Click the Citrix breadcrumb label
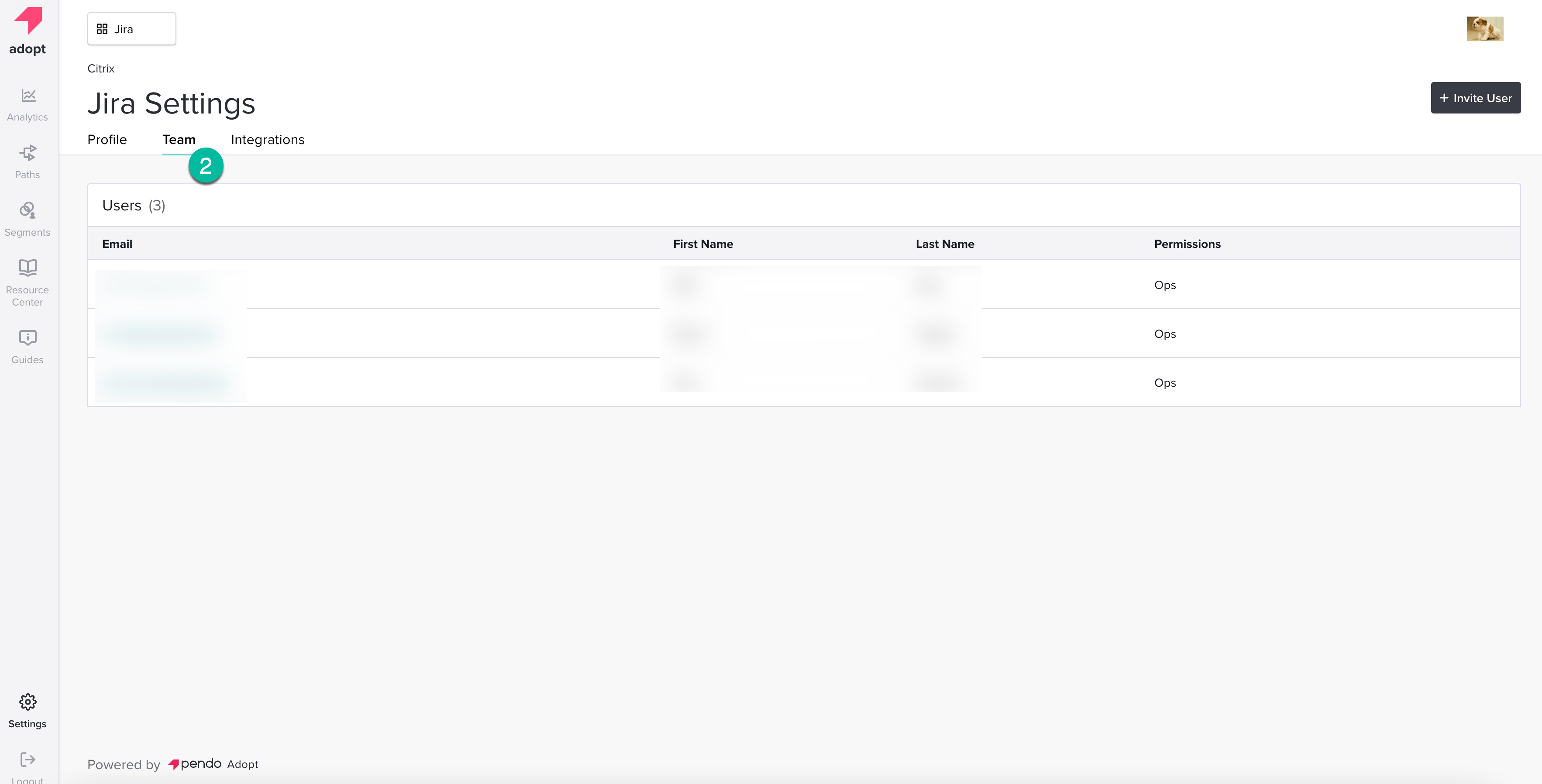 pyautogui.click(x=100, y=68)
